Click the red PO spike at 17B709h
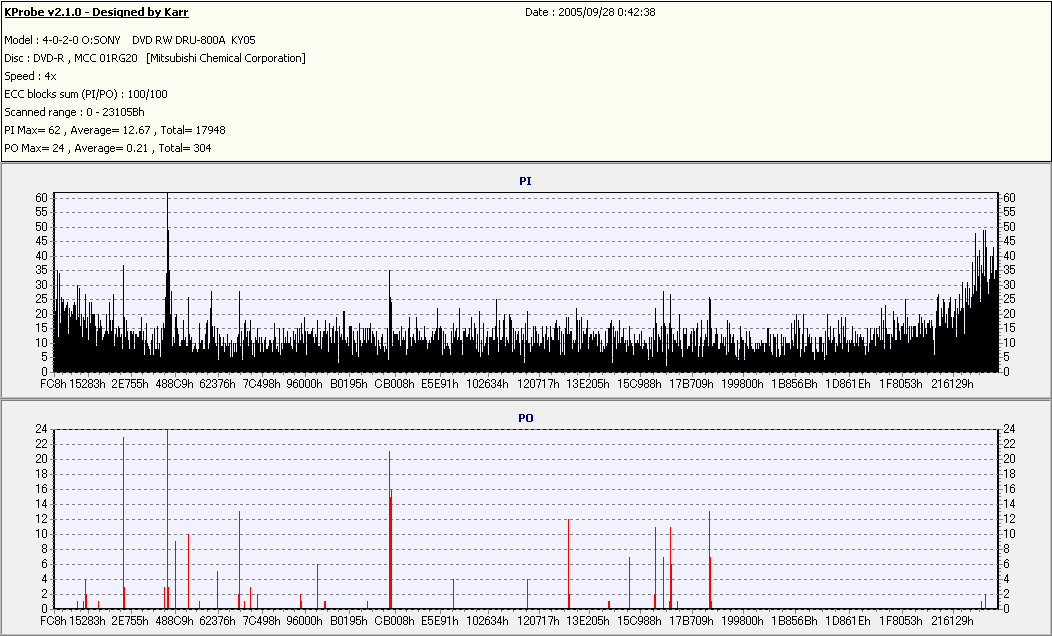The height and width of the screenshot is (636, 1052). point(710,560)
